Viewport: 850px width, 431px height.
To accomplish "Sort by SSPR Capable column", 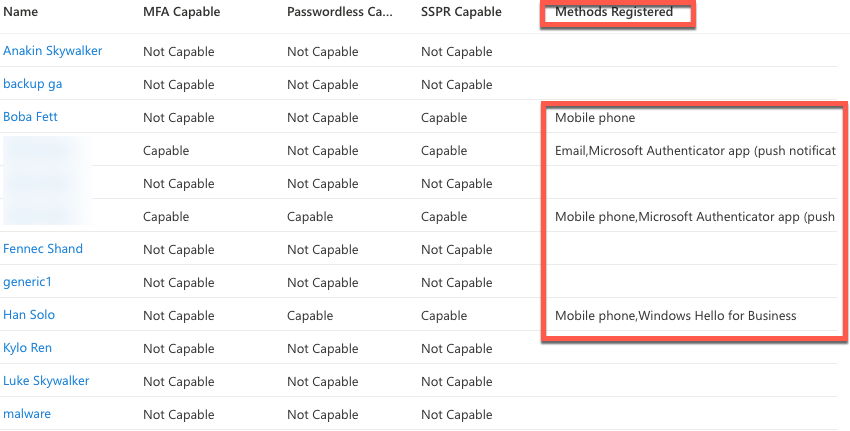I will (x=461, y=12).
